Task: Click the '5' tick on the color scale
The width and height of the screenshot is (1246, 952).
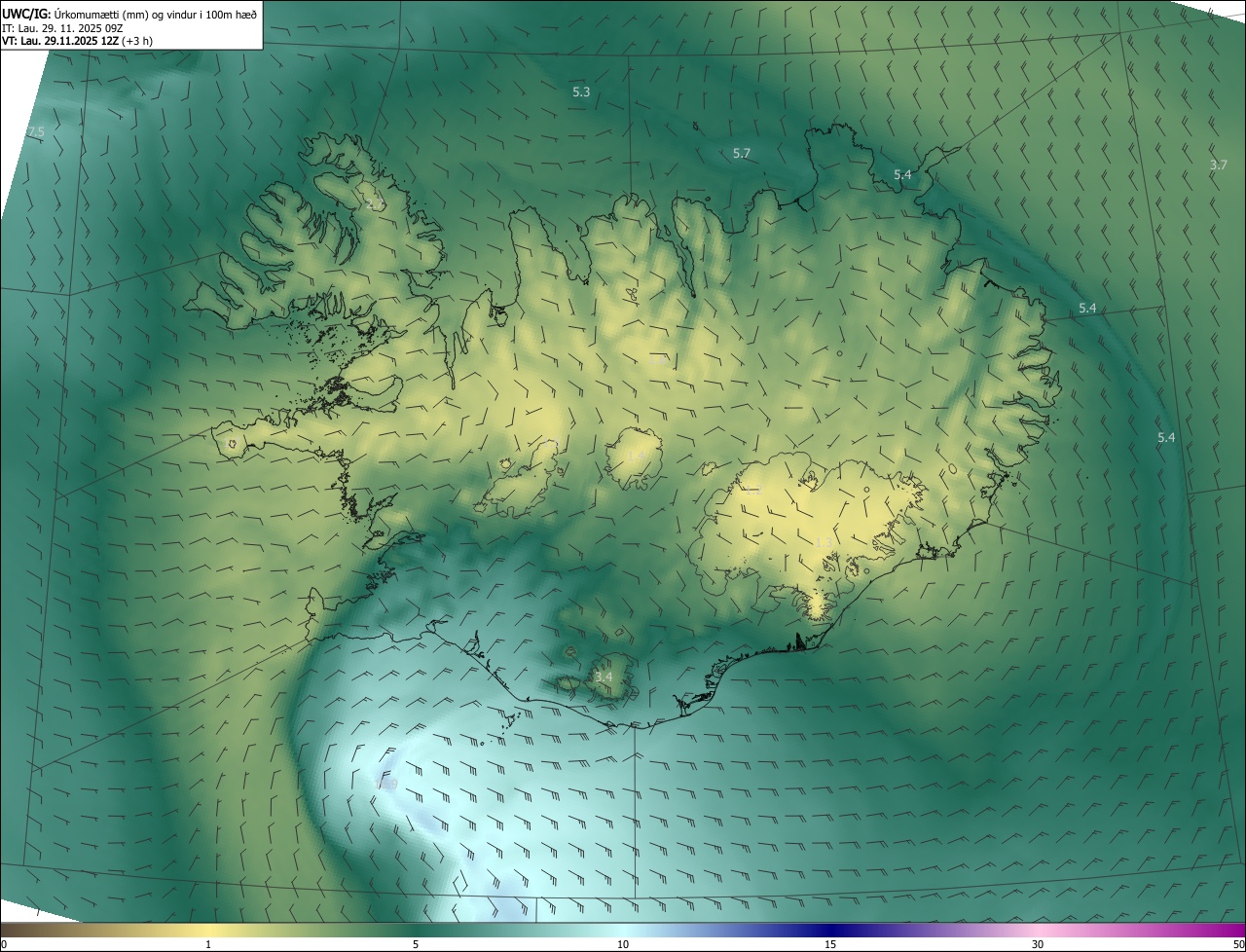Action: (x=416, y=944)
